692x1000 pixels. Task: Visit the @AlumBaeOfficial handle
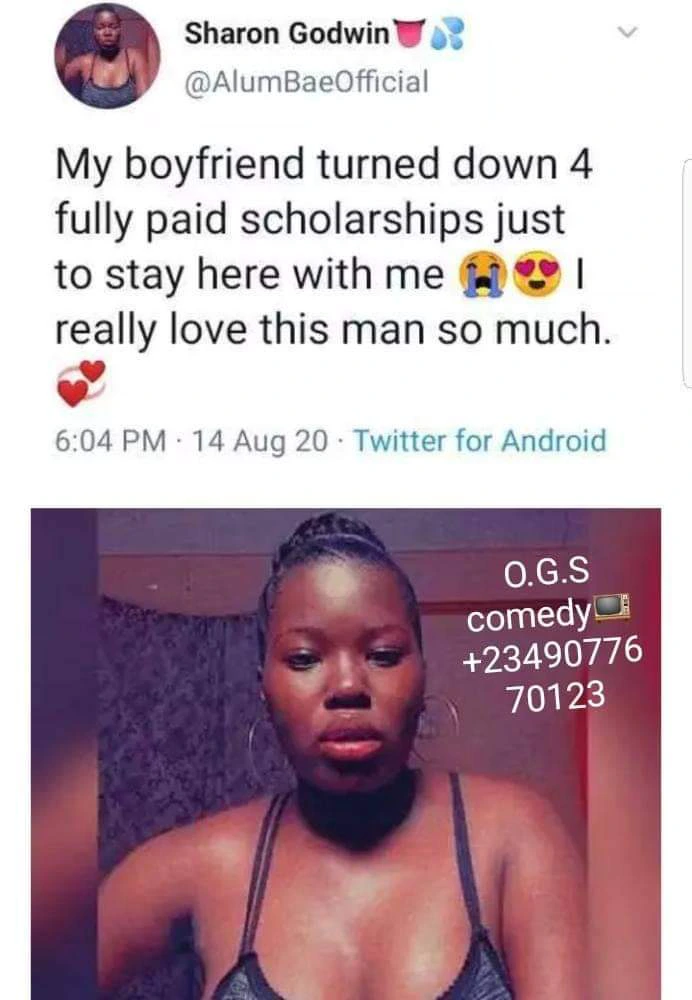[x=306, y=82]
